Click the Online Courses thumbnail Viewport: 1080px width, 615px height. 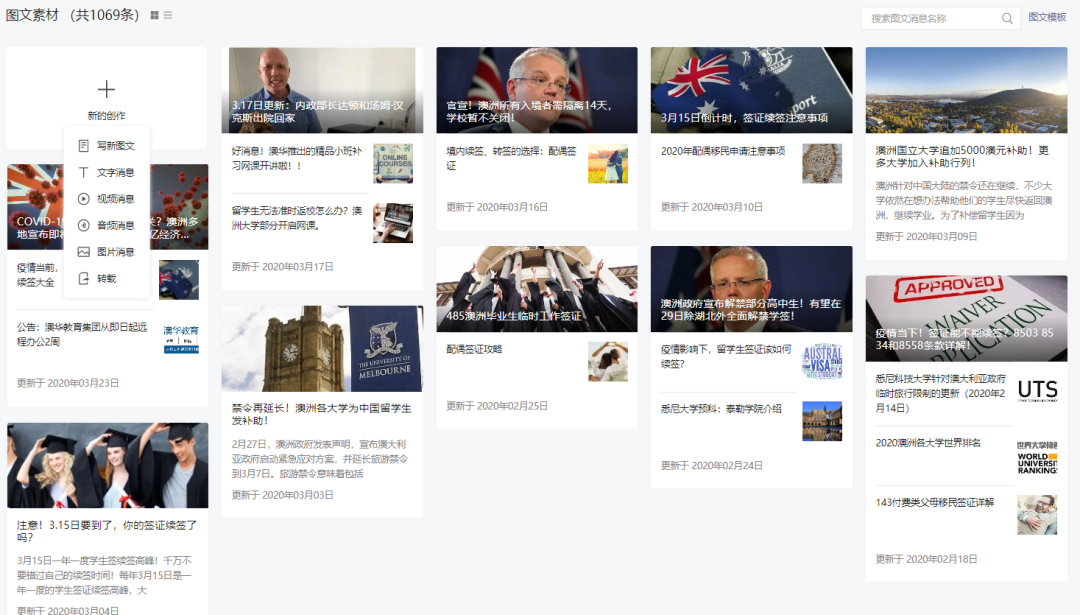[393, 163]
